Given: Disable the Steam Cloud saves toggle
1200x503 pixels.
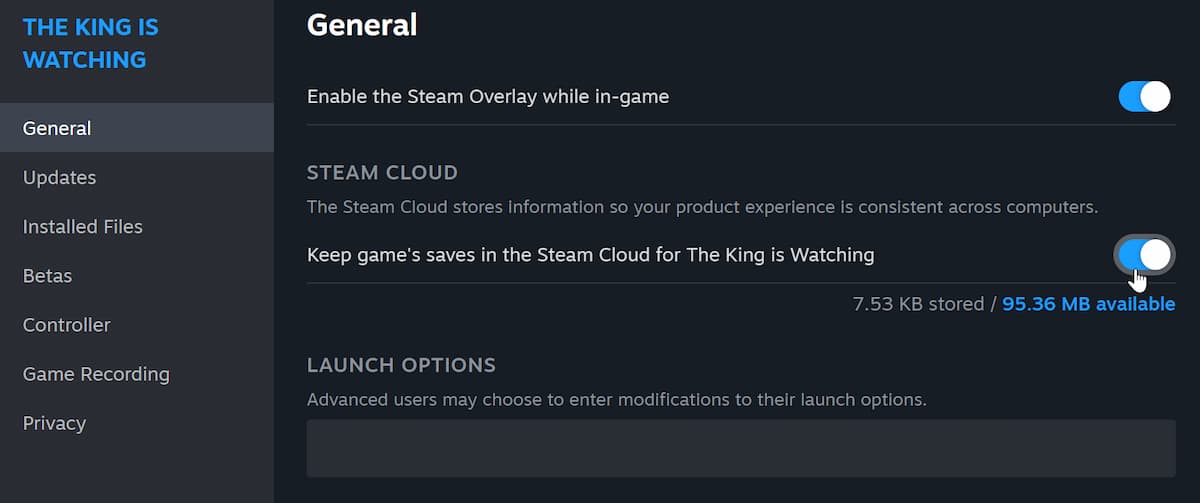Looking at the screenshot, I should coord(1144,255).
